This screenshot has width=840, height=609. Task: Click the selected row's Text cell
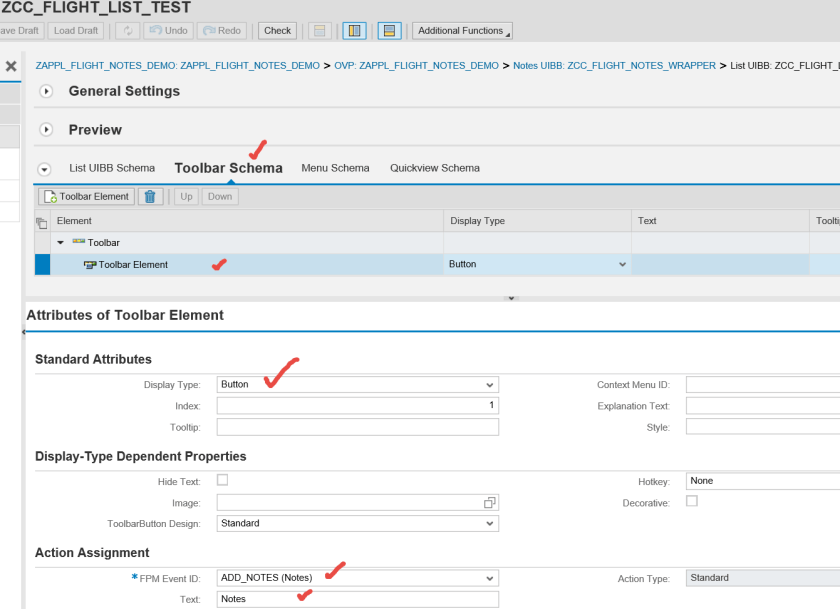pos(720,265)
